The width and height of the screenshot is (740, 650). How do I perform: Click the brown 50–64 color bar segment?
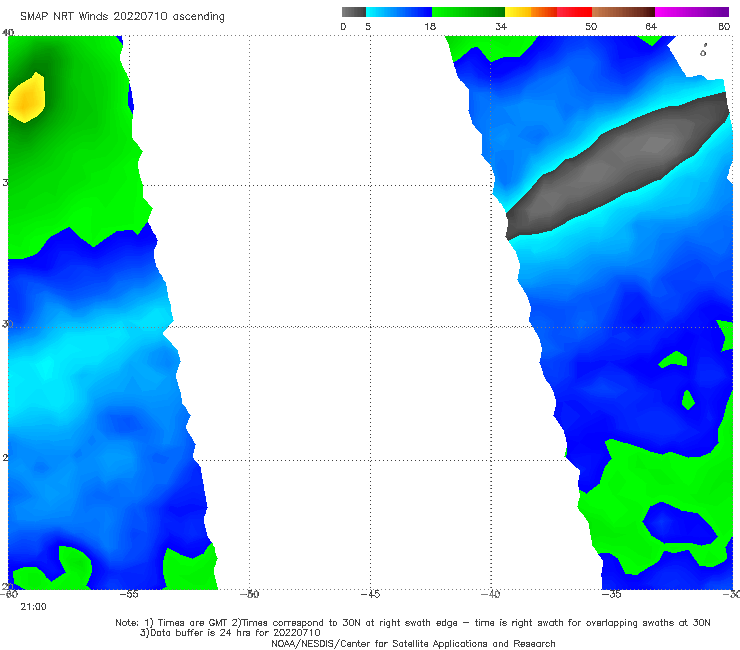(x=623, y=12)
